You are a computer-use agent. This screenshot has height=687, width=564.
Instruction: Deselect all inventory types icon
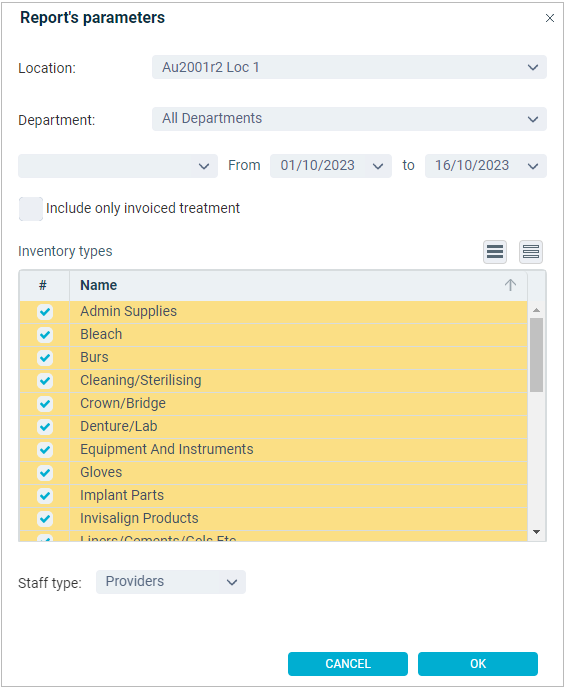[x=531, y=251]
